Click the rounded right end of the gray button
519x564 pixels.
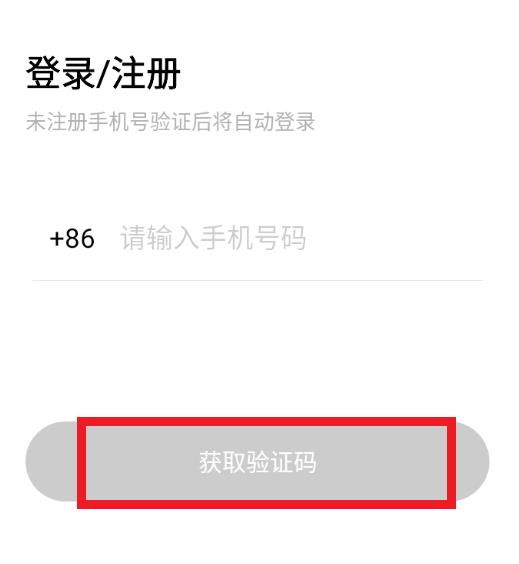point(473,461)
